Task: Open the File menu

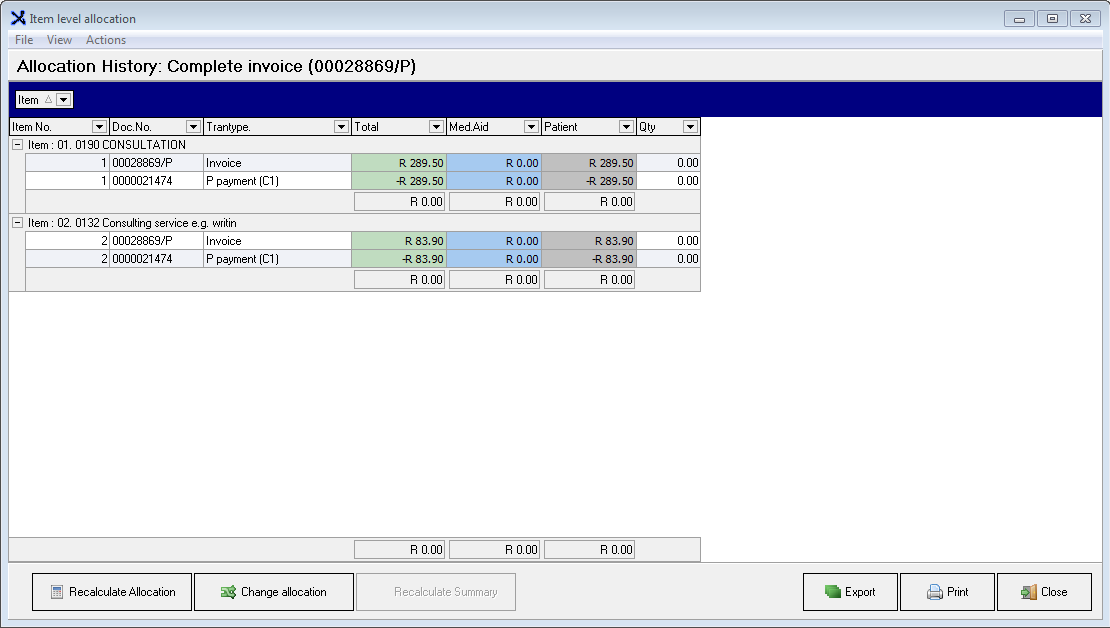Action: (x=24, y=40)
